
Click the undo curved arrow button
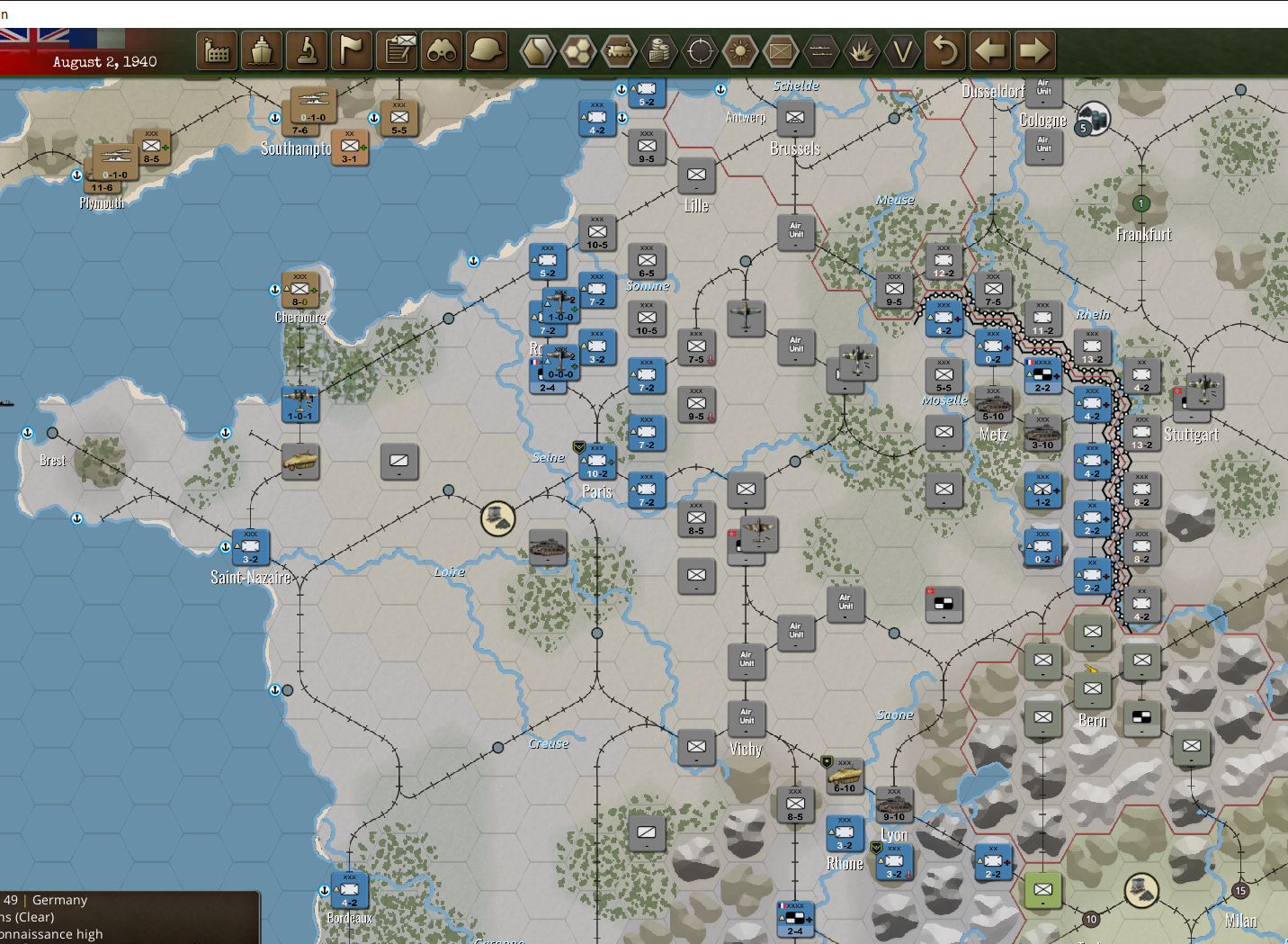tap(945, 50)
